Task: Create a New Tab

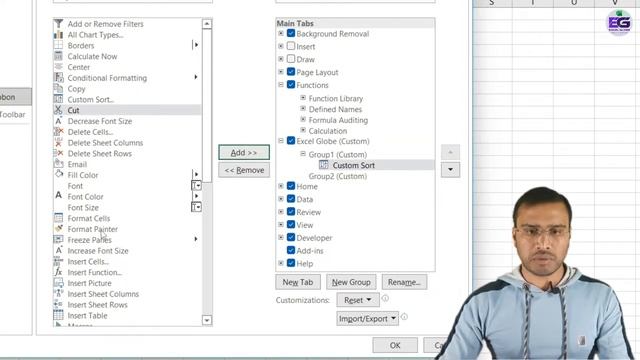Action: click(x=298, y=282)
